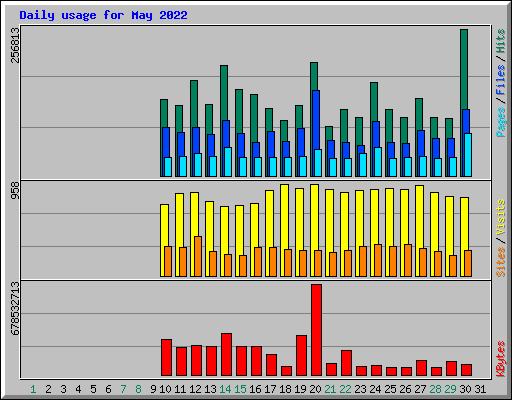Click the blue Files legend label

click(x=501, y=80)
